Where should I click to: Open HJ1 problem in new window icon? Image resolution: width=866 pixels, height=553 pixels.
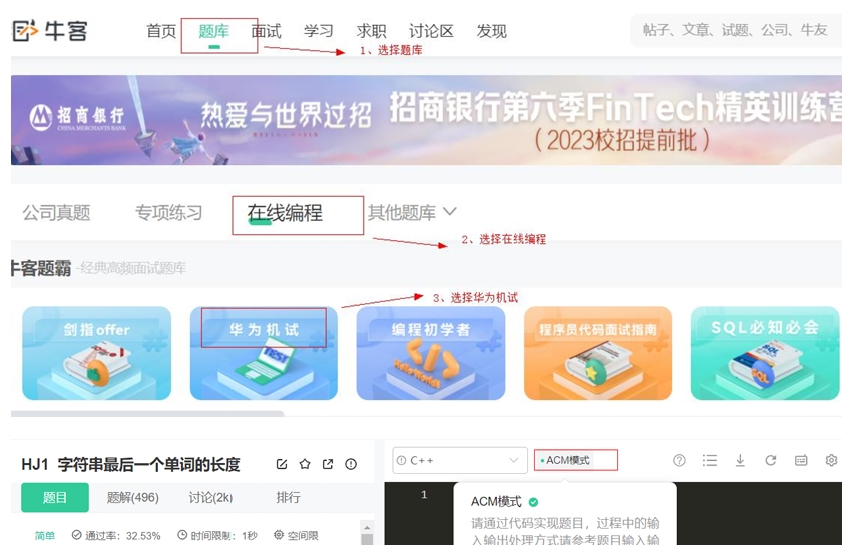pos(328,464)
